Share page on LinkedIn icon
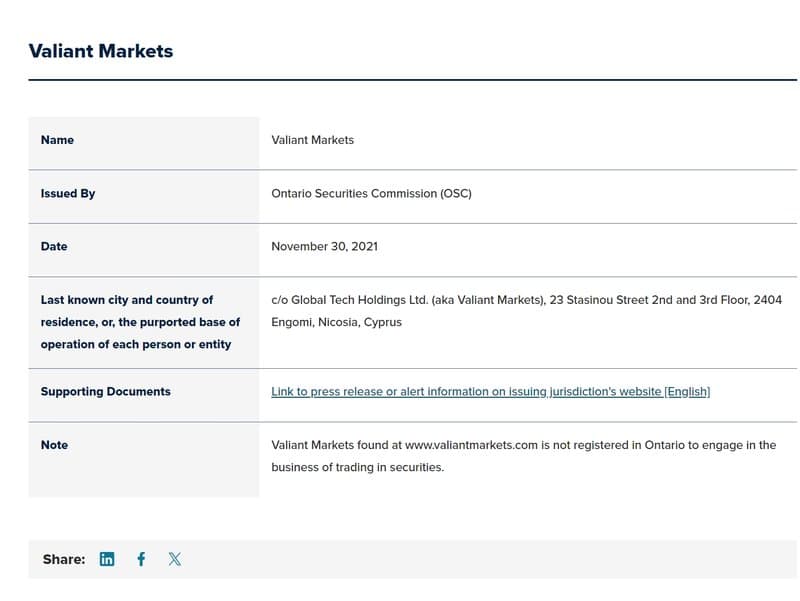 [107, 559]
